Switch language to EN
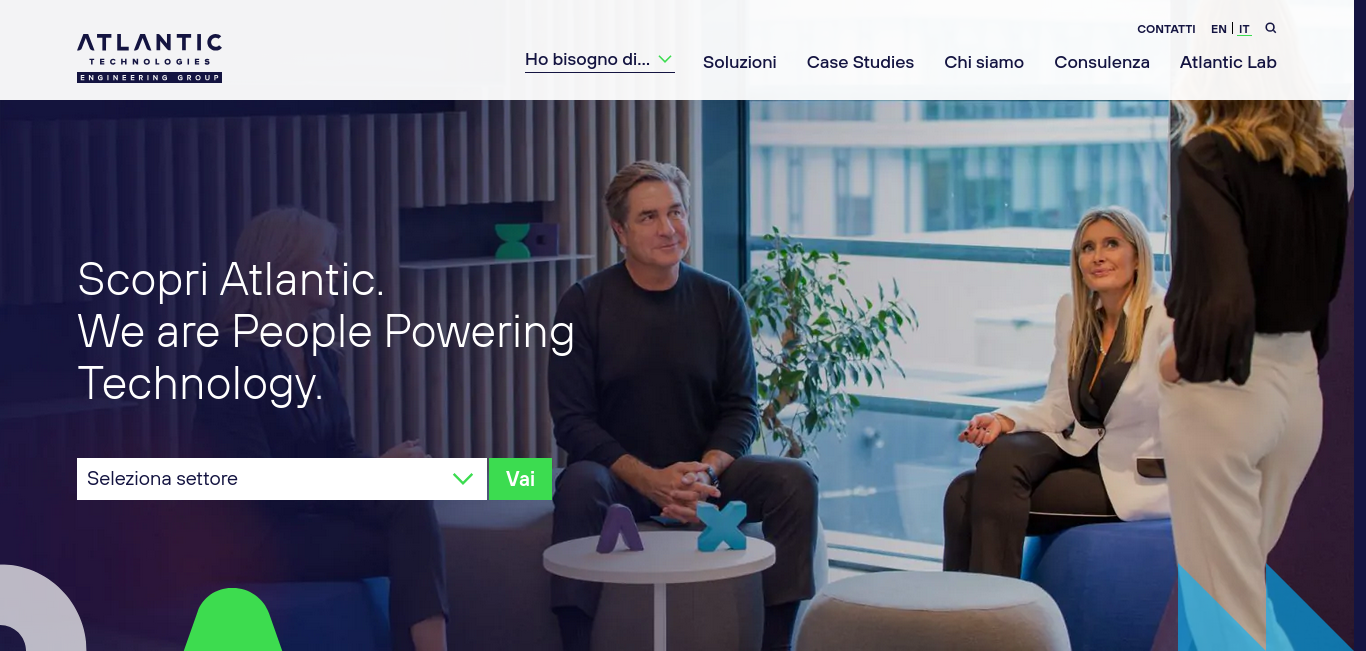 1219,29
